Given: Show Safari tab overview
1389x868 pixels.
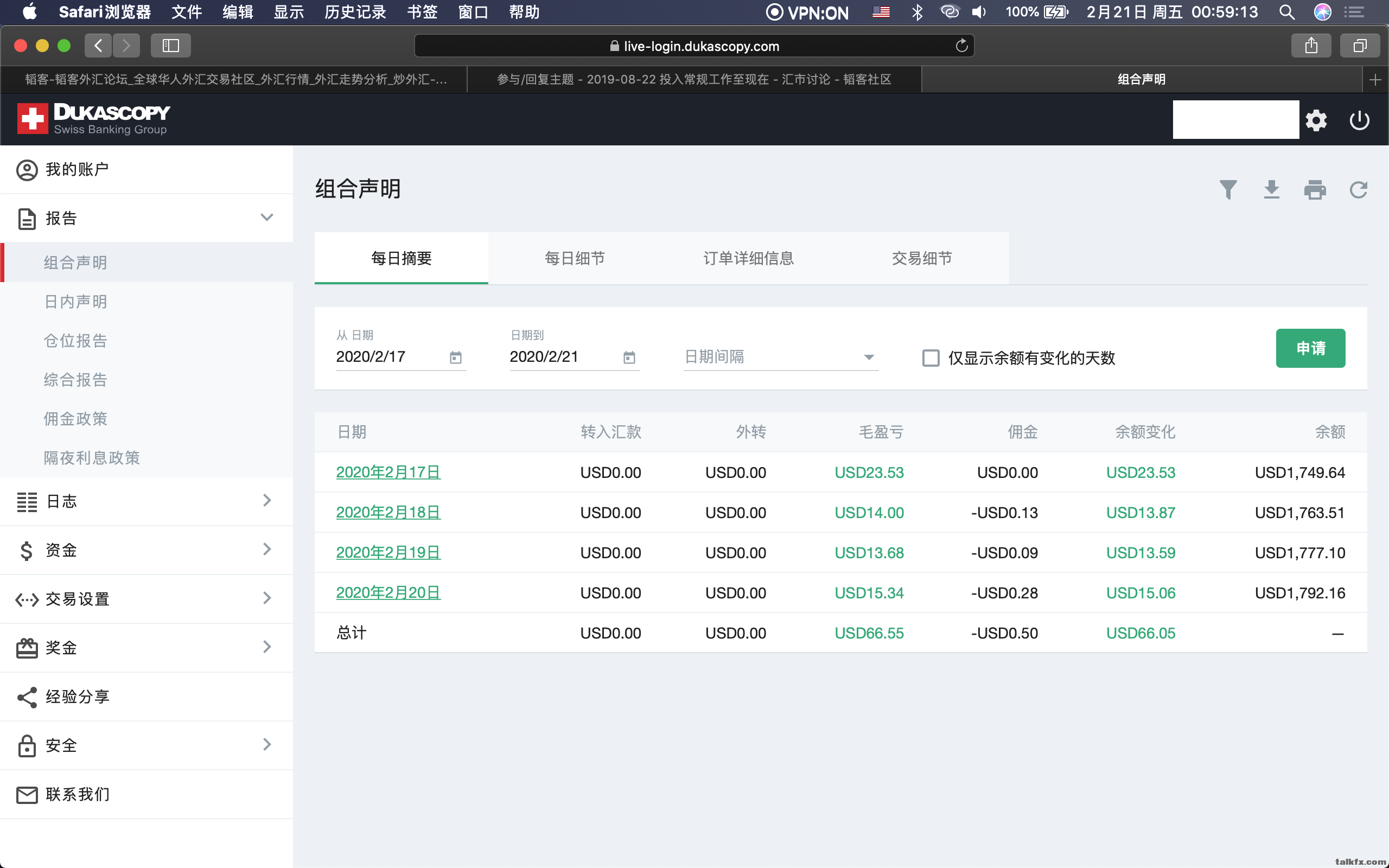Looking at the screenshot, I should 1360,46.
